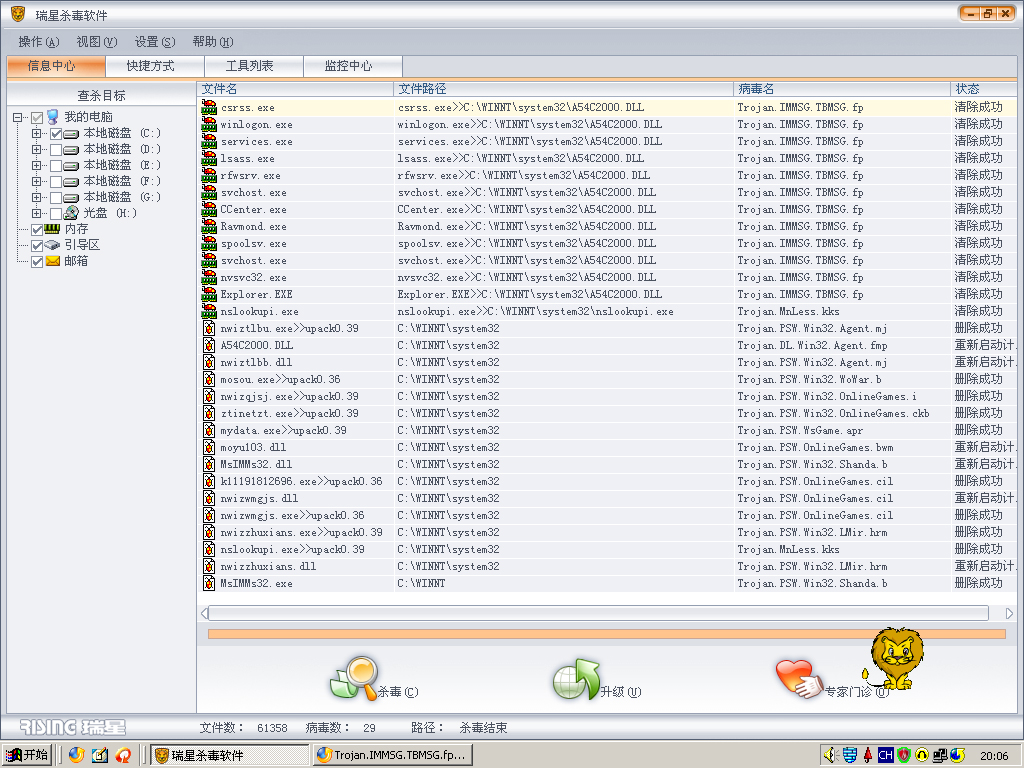
Task: Click the boot sector disk icon (引导区)
Action: pyautogui.click(x=53, y=245)
